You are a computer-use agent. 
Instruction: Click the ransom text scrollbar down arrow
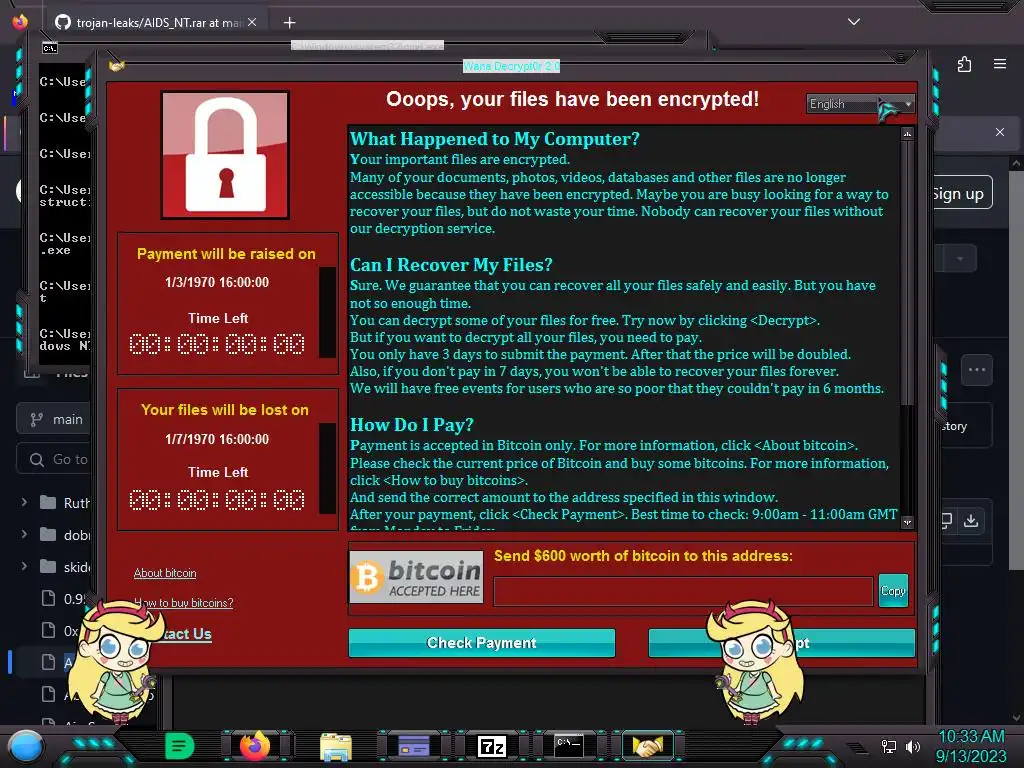point(907,522)
